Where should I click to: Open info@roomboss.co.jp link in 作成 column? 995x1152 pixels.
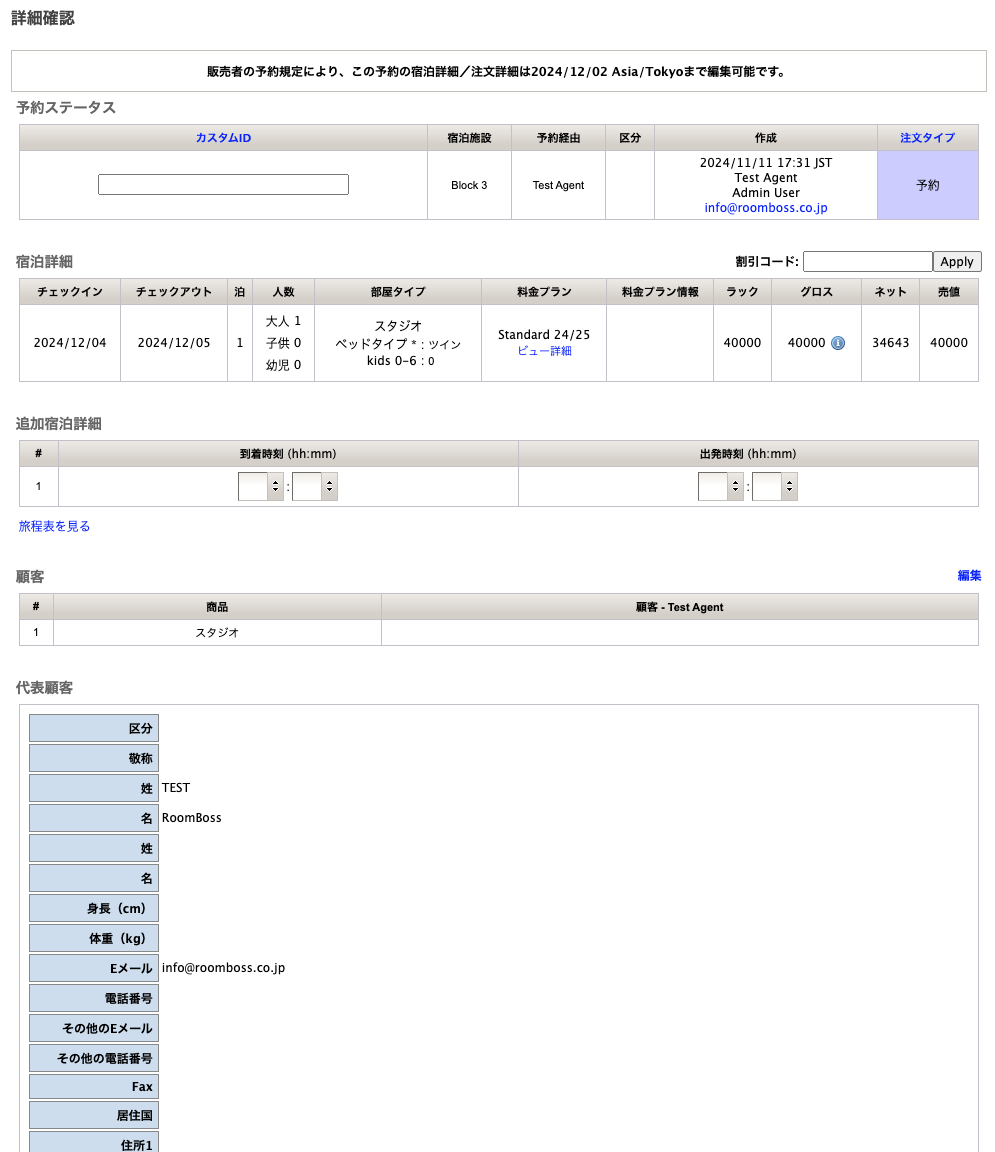(x=765, y=208)
